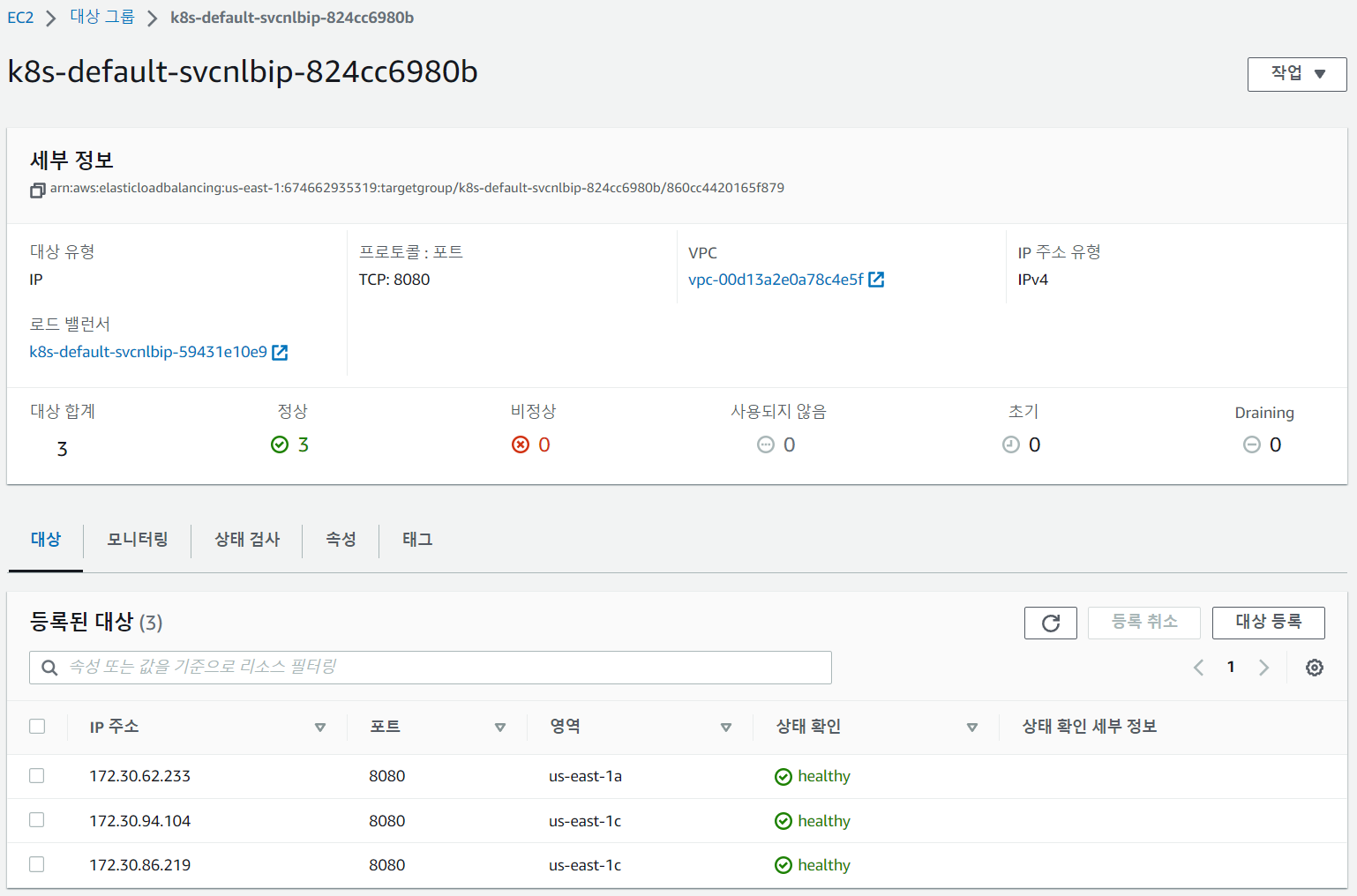Open vpc-00d13a2e0a78c4e5f link

tap(776, 280)
